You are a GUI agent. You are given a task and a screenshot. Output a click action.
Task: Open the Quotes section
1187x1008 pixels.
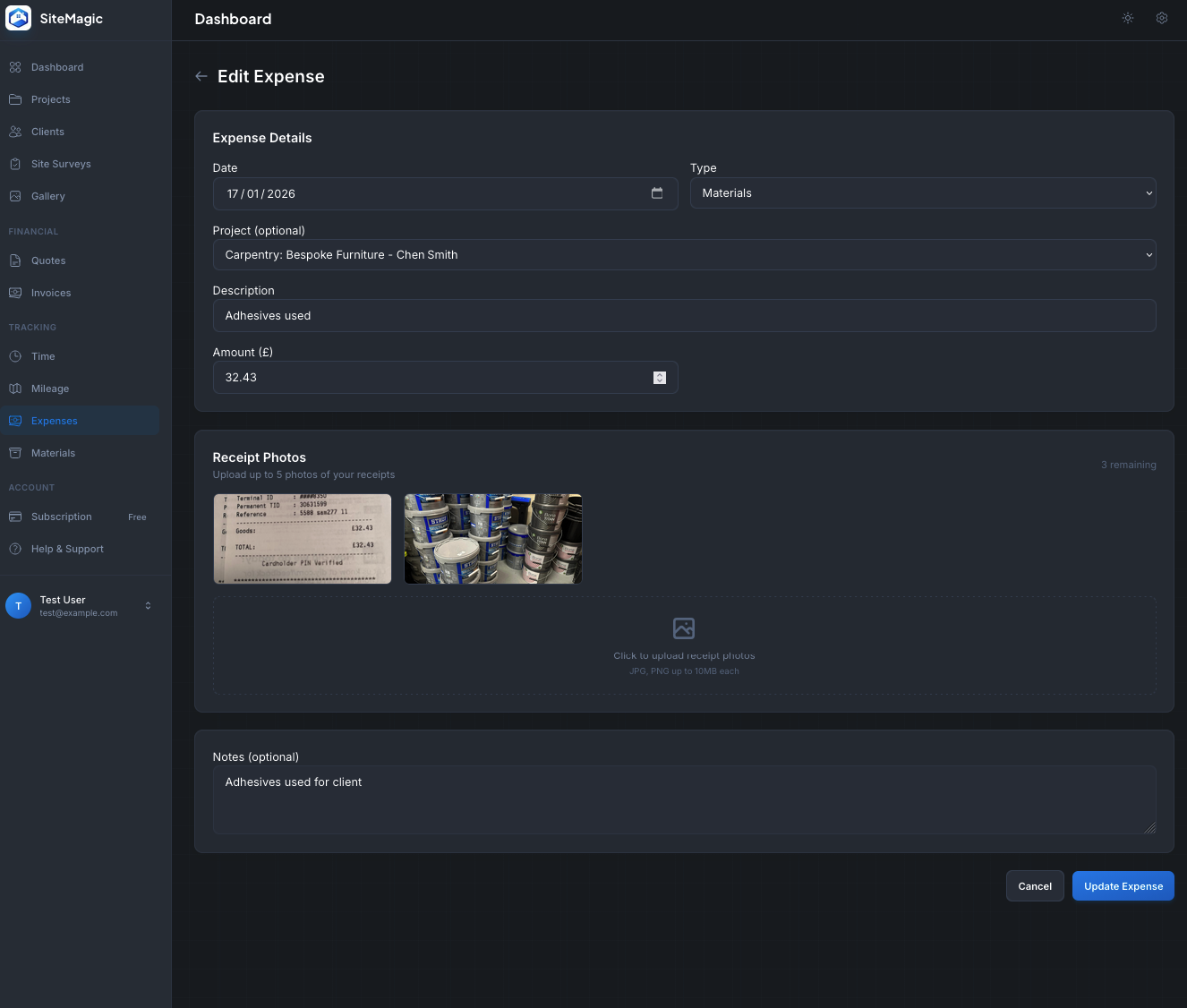pyautogui.click(x=50, y=261)
